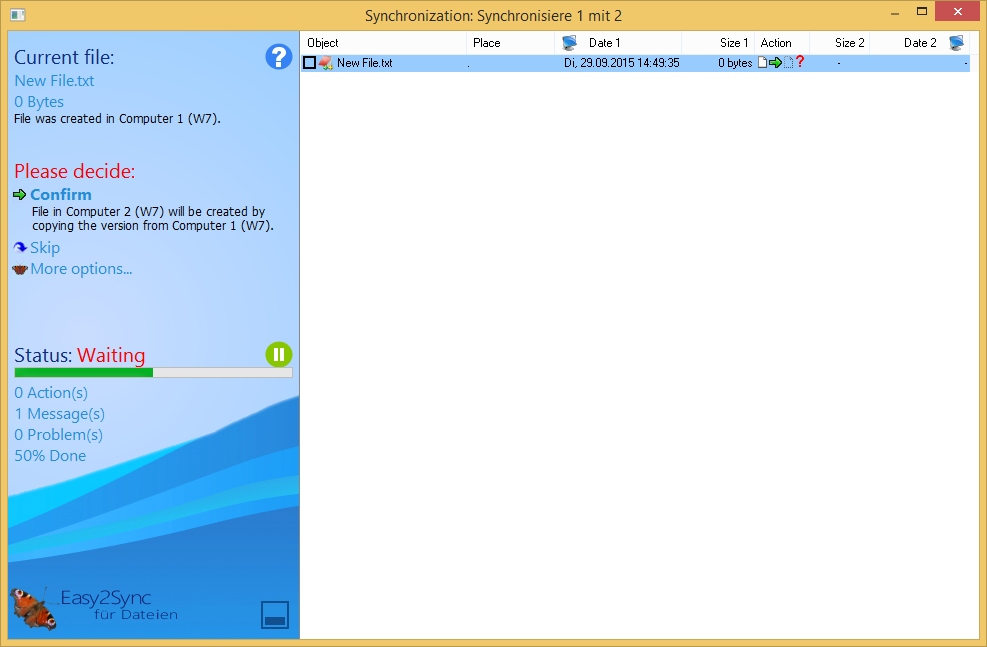
Task: Click the computer 1 icon in header
Action: click(569, 43)
